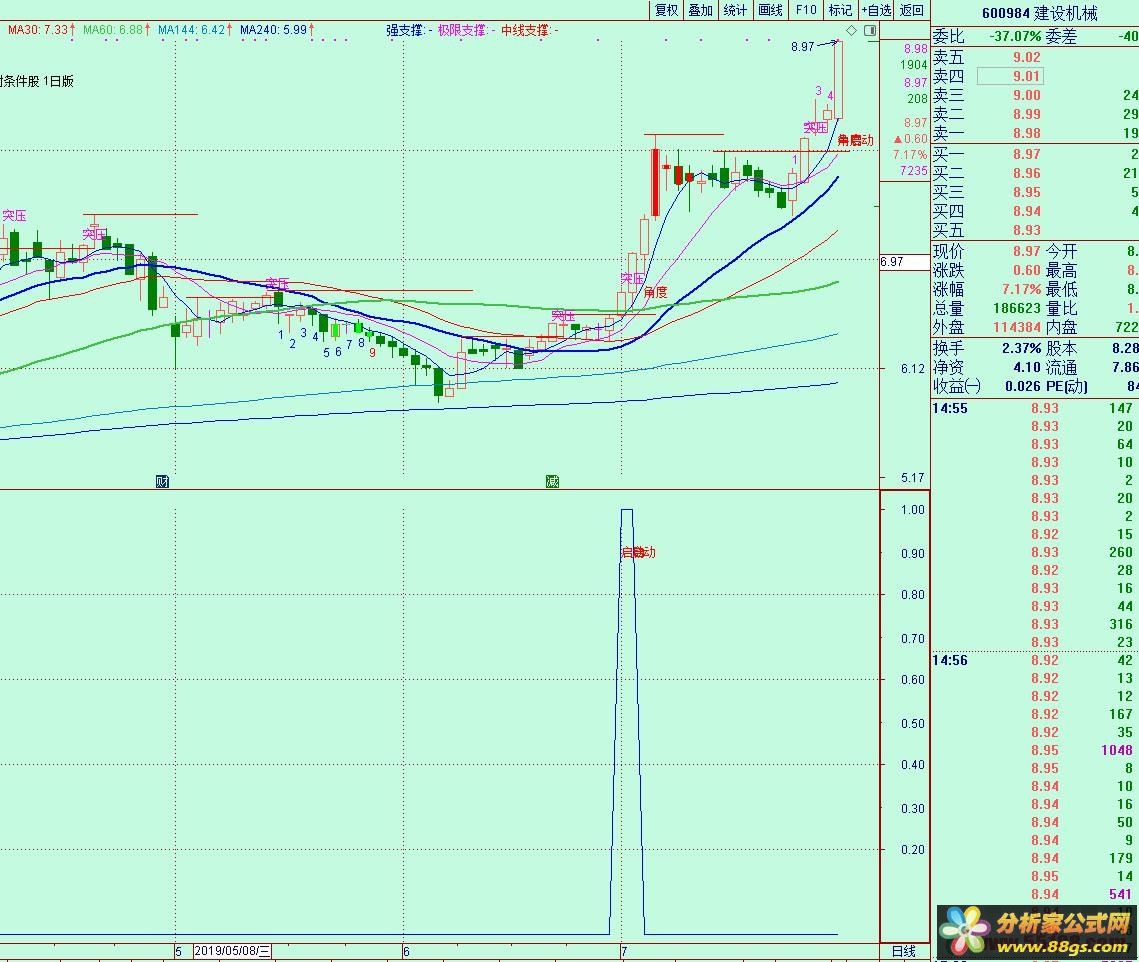
Task: Click the 收益(一) value 0.026
Action: tap(1023, 386)
